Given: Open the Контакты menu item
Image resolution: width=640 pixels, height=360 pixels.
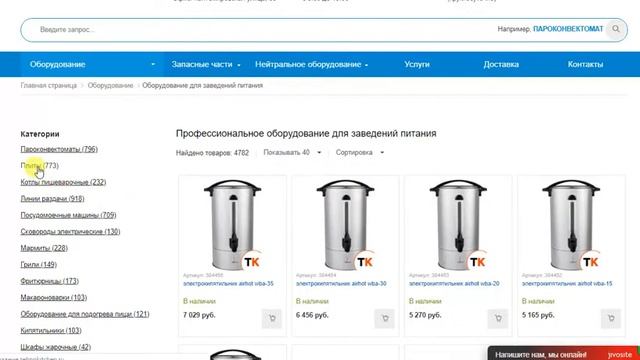Looking at the screenshot, I should coord(585,64).
